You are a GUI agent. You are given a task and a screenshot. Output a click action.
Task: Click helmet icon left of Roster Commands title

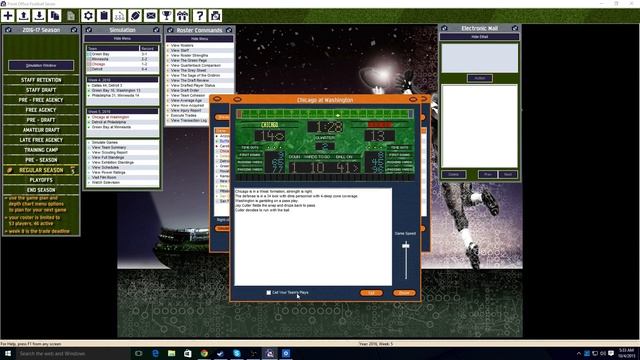pyautogui.click(x=170, y=30)
